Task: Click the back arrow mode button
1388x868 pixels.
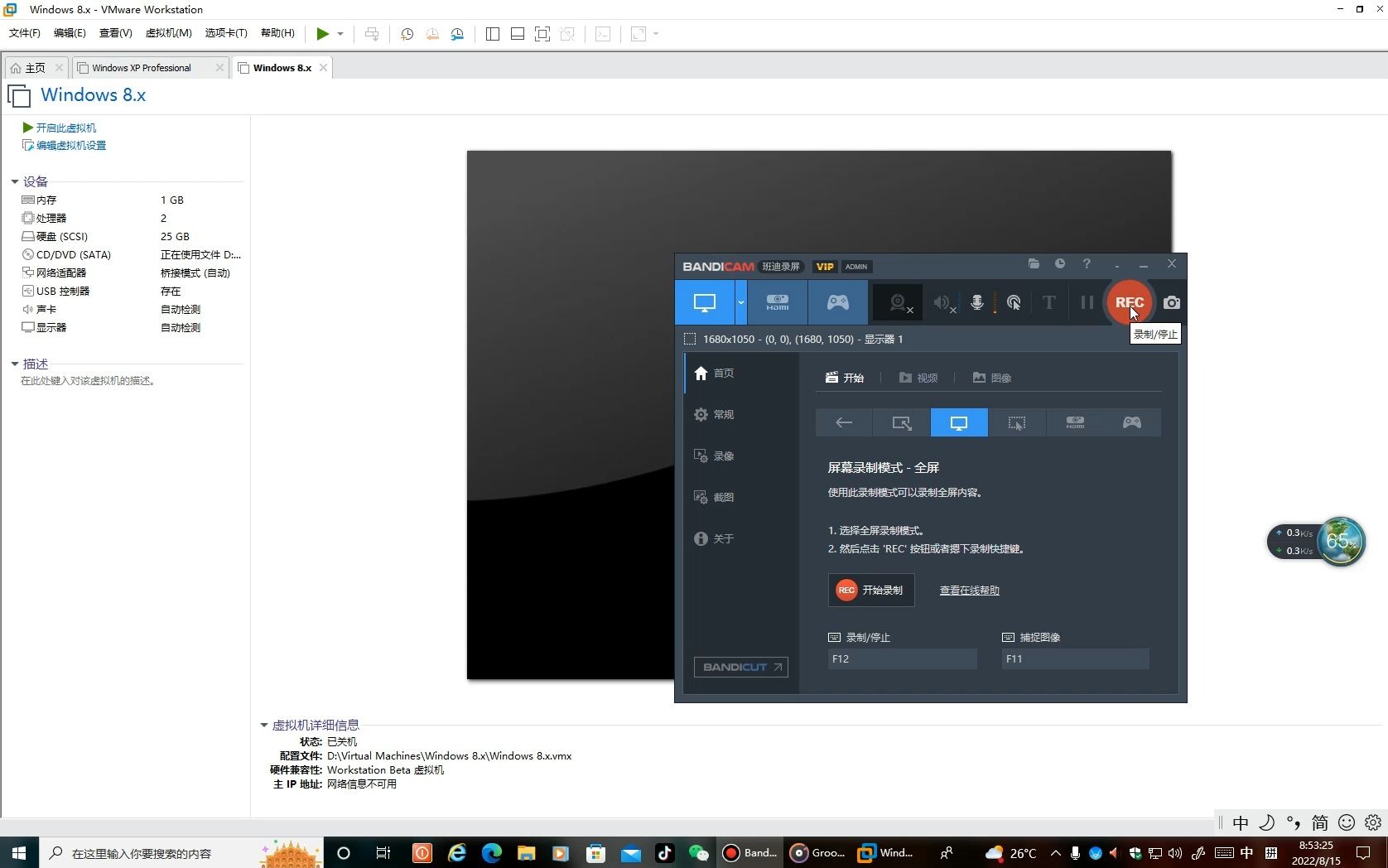Action: tap(844, 422)
